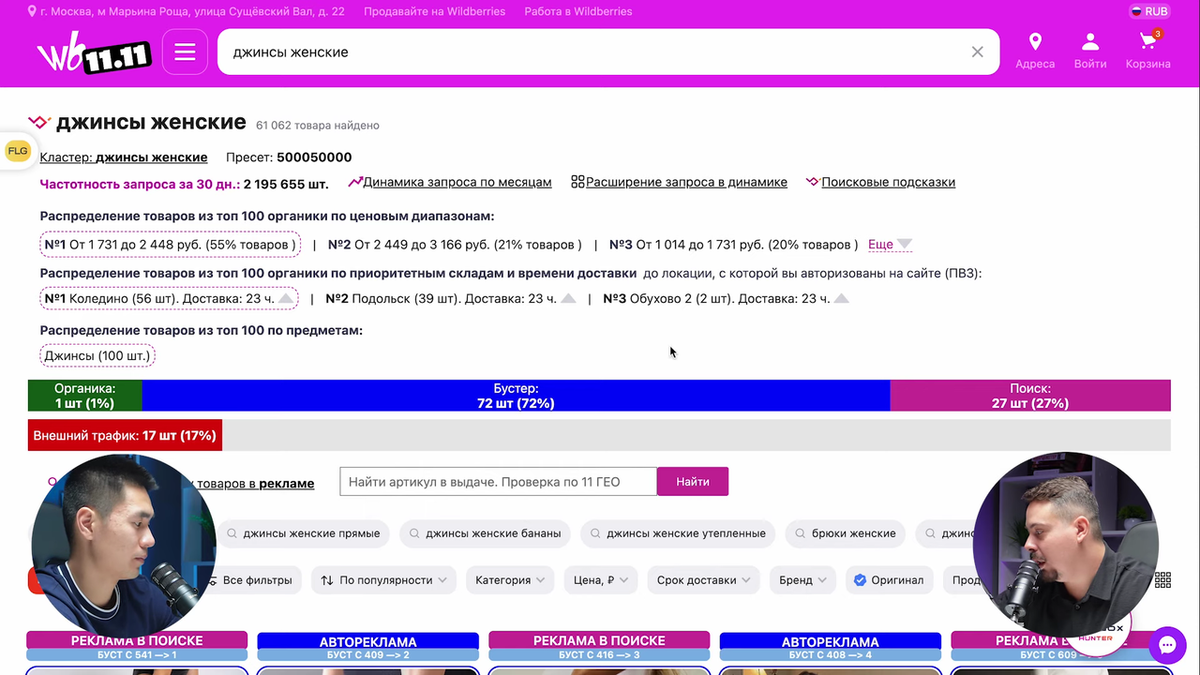Open the Wildberries 11.11 logo homepage
1200x675 pixels.
click(94, 52)
